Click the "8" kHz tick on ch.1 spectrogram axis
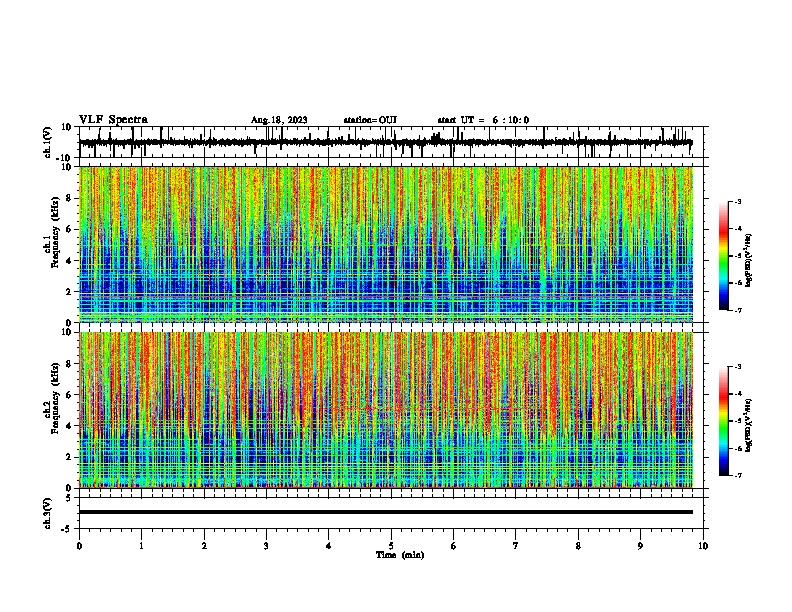Screen dimensions: 792x612 tap(69, 198)
